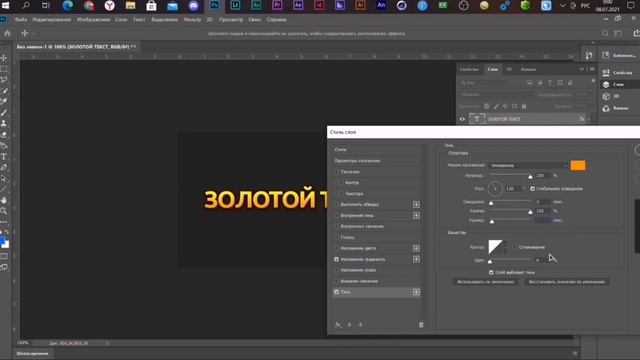Switch to the Каналы tab in panel group
The height and width of the screenshot is (360, 640).
(x=528, y=69)
